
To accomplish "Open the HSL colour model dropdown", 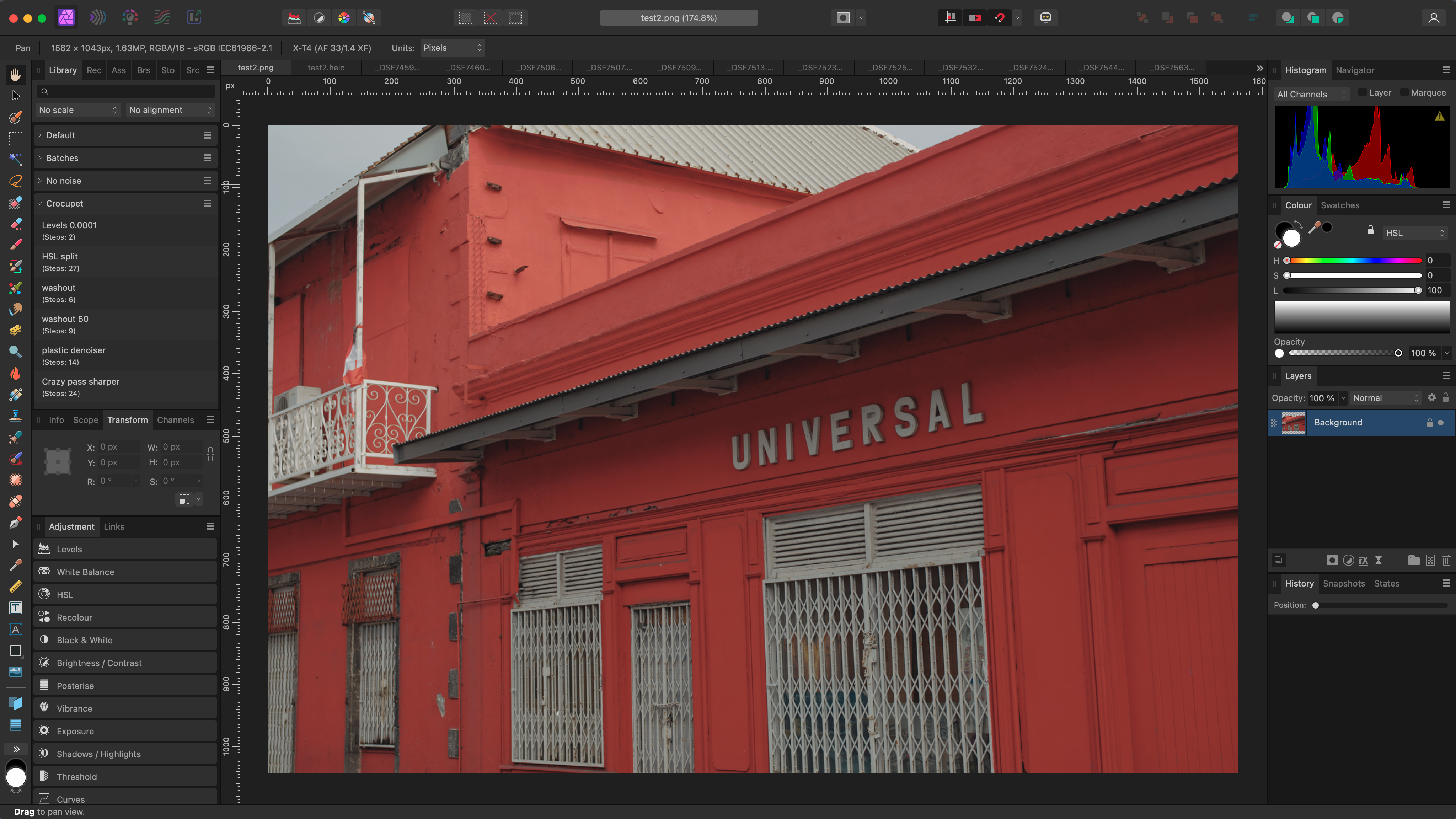I will [x=1415, y=233].
